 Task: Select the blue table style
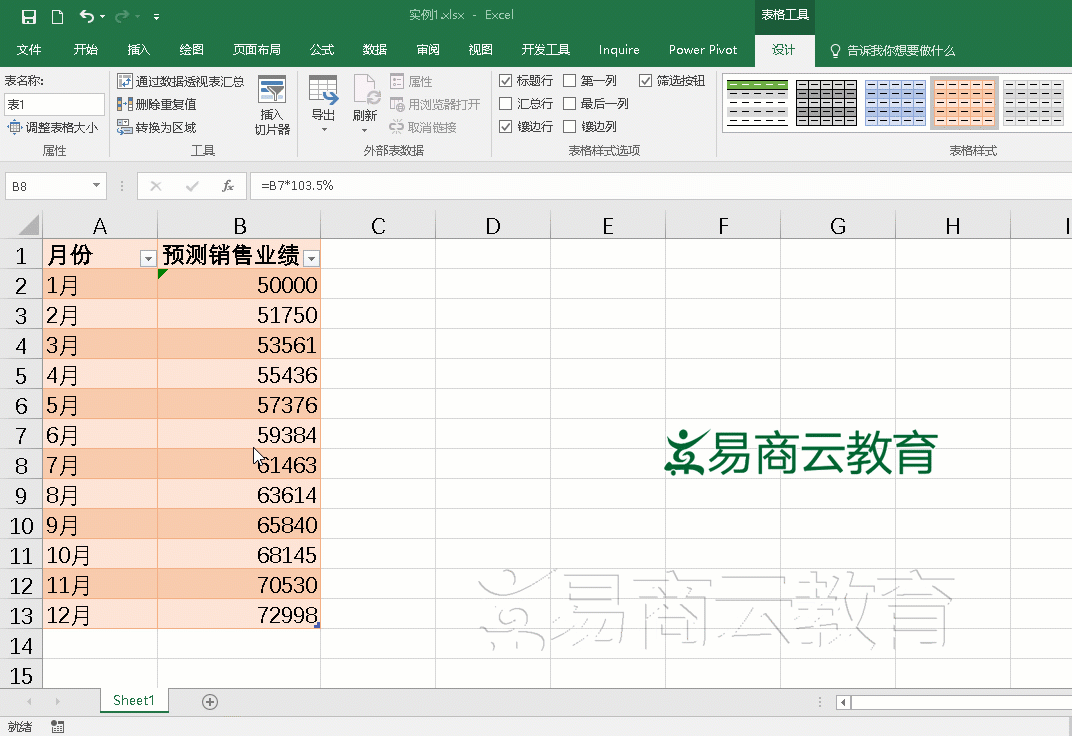pos(895,103)
